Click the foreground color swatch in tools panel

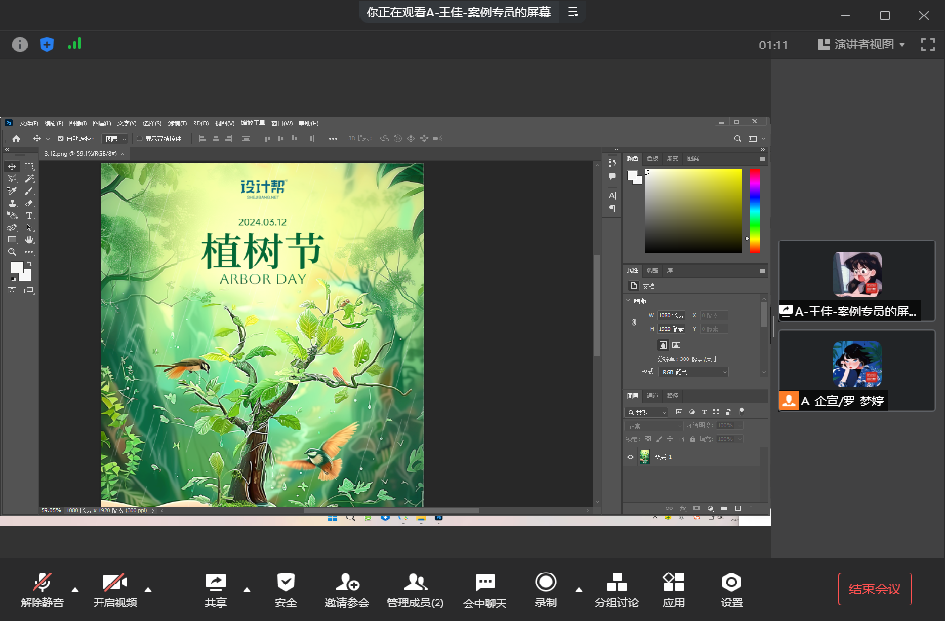(16, 268)
